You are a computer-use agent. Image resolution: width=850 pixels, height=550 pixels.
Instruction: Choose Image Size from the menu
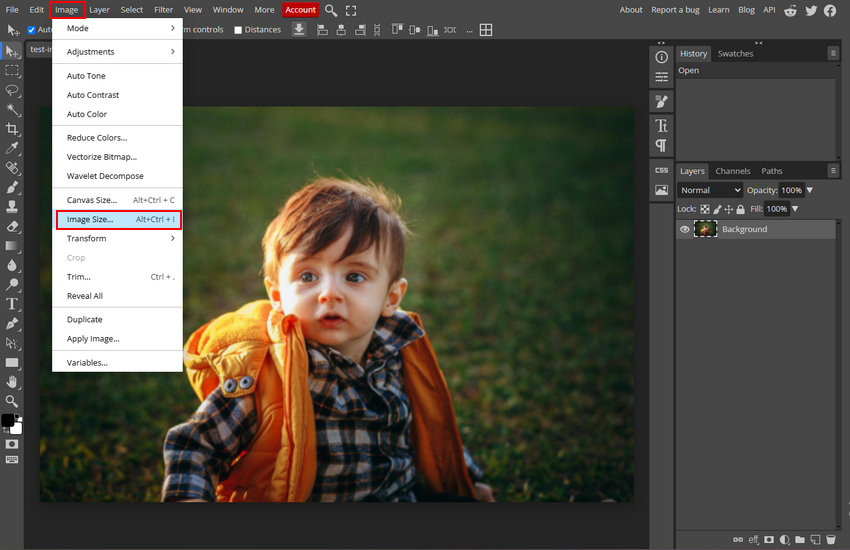[x=118, y=219]
